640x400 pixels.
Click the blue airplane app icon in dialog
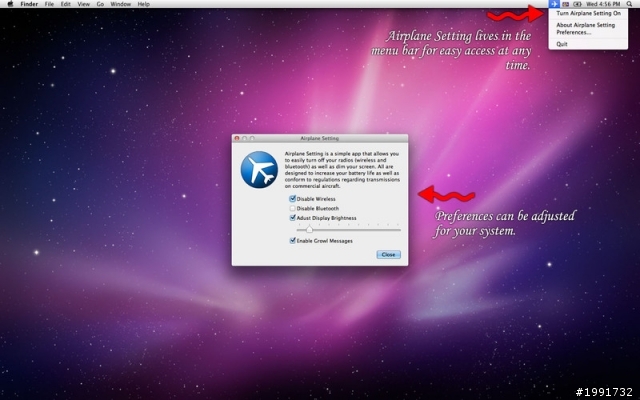(259, 169)
